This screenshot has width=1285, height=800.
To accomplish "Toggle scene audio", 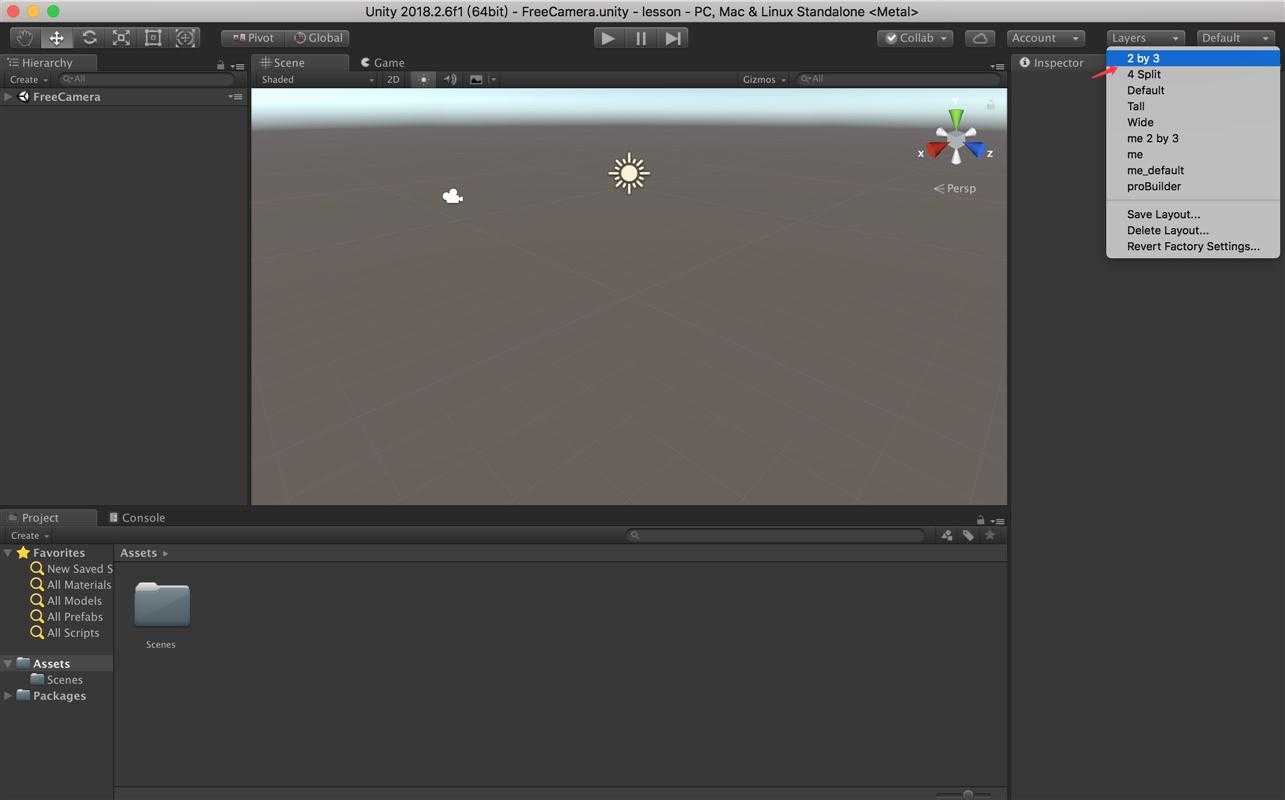I will pyautogui.click(x=450, y=79).
